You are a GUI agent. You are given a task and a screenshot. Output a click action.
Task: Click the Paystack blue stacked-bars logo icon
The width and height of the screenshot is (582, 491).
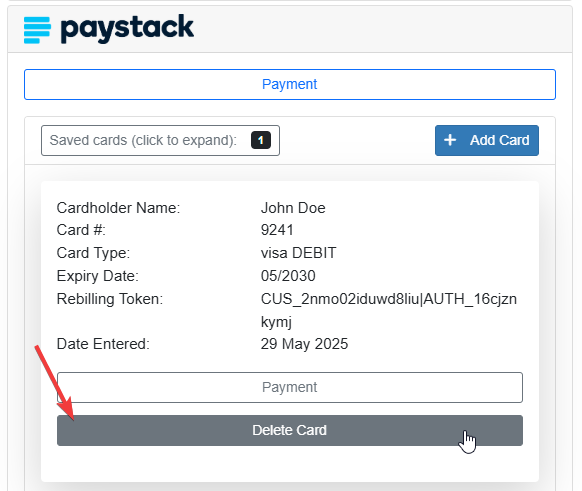point(37,30)
